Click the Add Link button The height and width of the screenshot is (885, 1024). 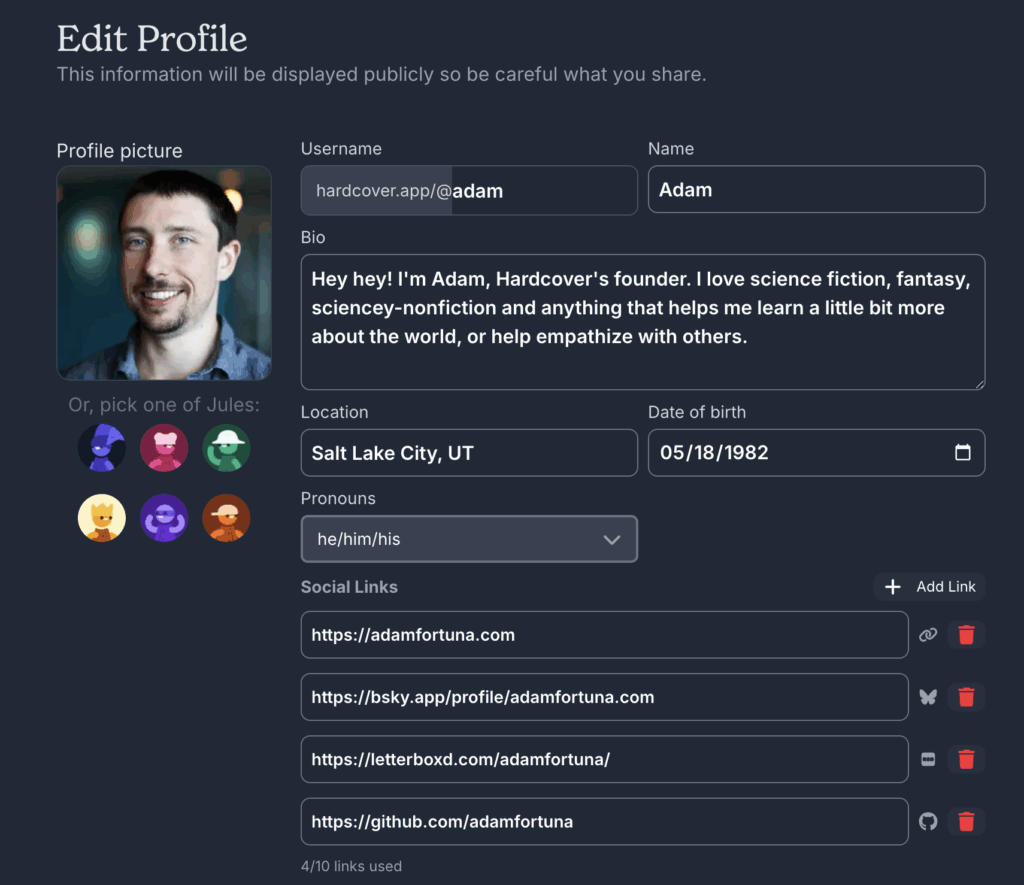pos(930,587)
